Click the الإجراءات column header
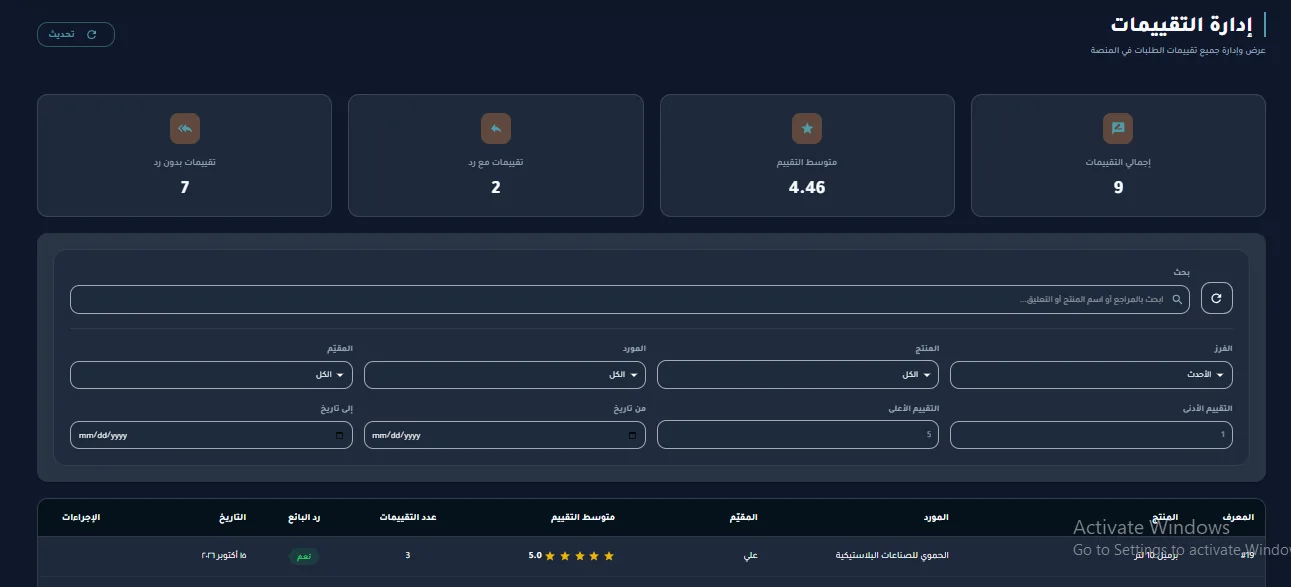1291x587 pixels. (81, 517)
